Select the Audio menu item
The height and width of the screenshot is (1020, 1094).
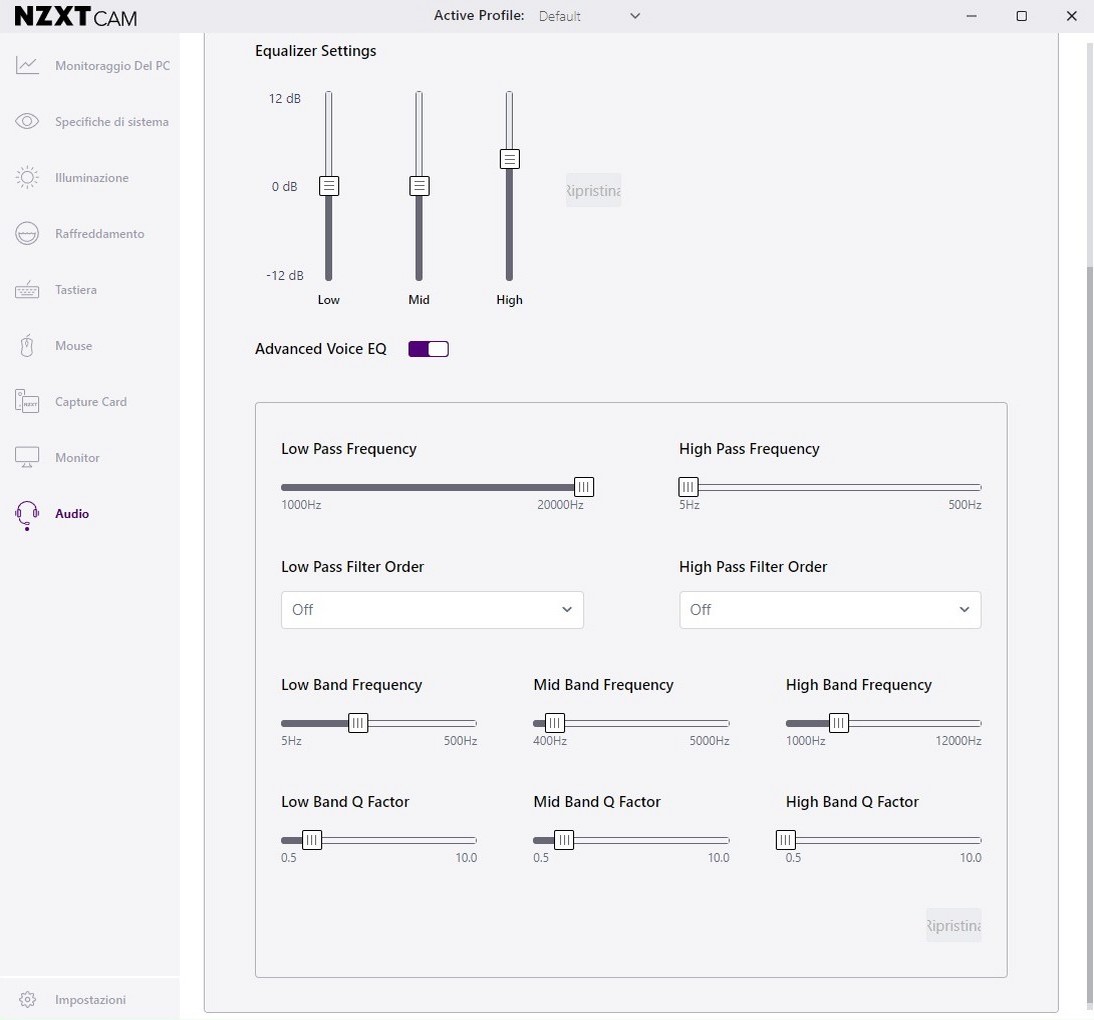pos(72,514)
